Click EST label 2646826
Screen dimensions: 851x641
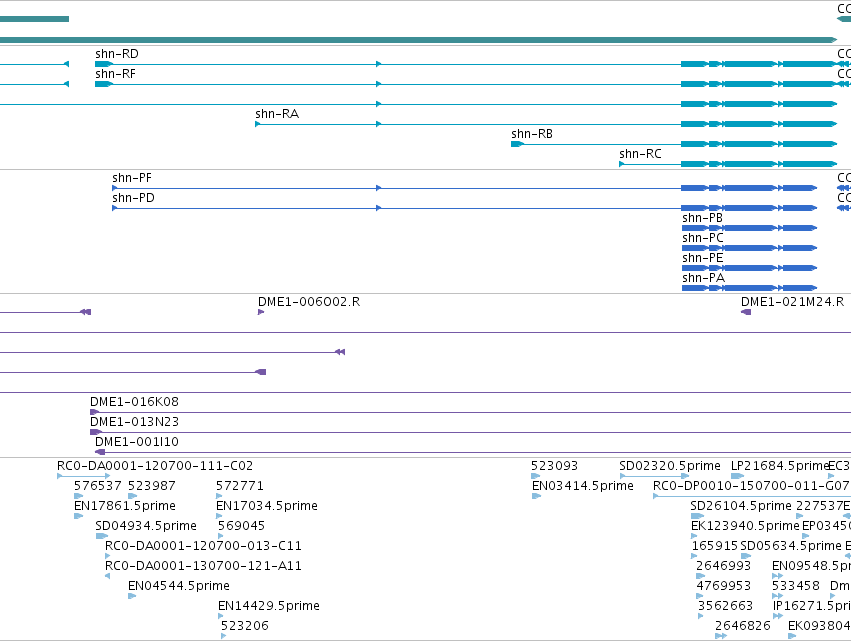pyautogui.click(x=742, y=626)
